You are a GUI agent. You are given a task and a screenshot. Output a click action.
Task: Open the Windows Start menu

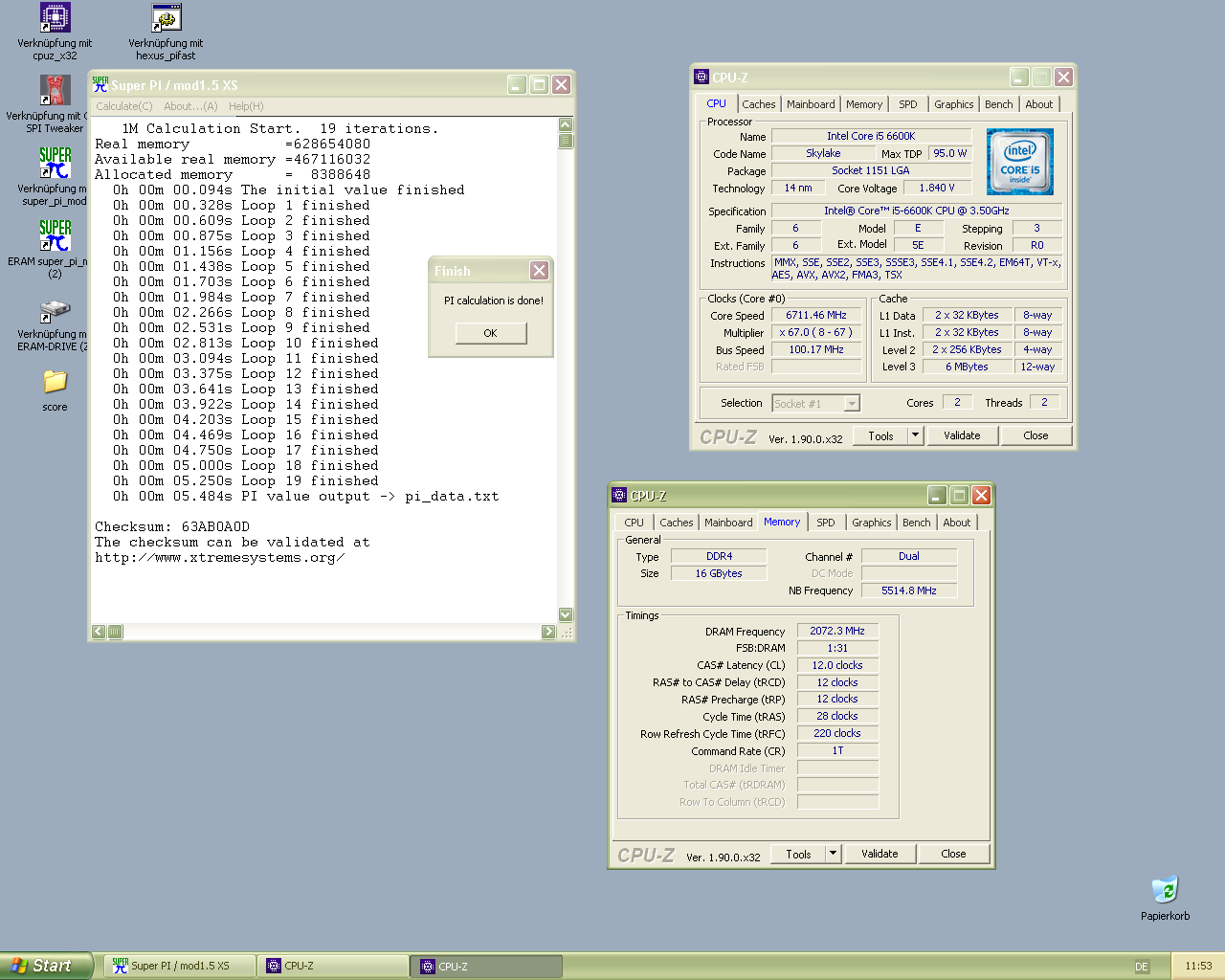46,966
